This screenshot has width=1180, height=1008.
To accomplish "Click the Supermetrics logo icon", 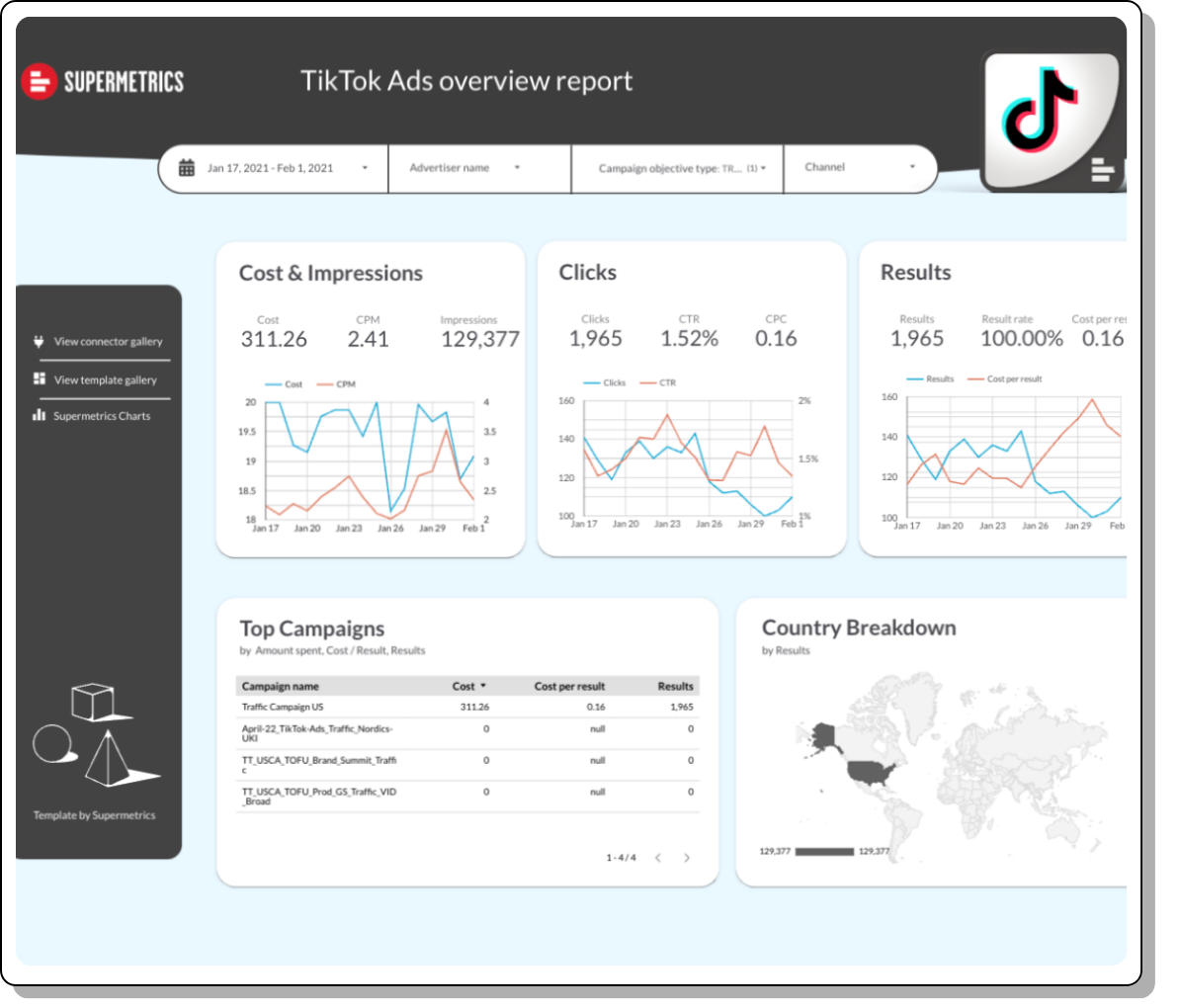I will pos(39,81).
